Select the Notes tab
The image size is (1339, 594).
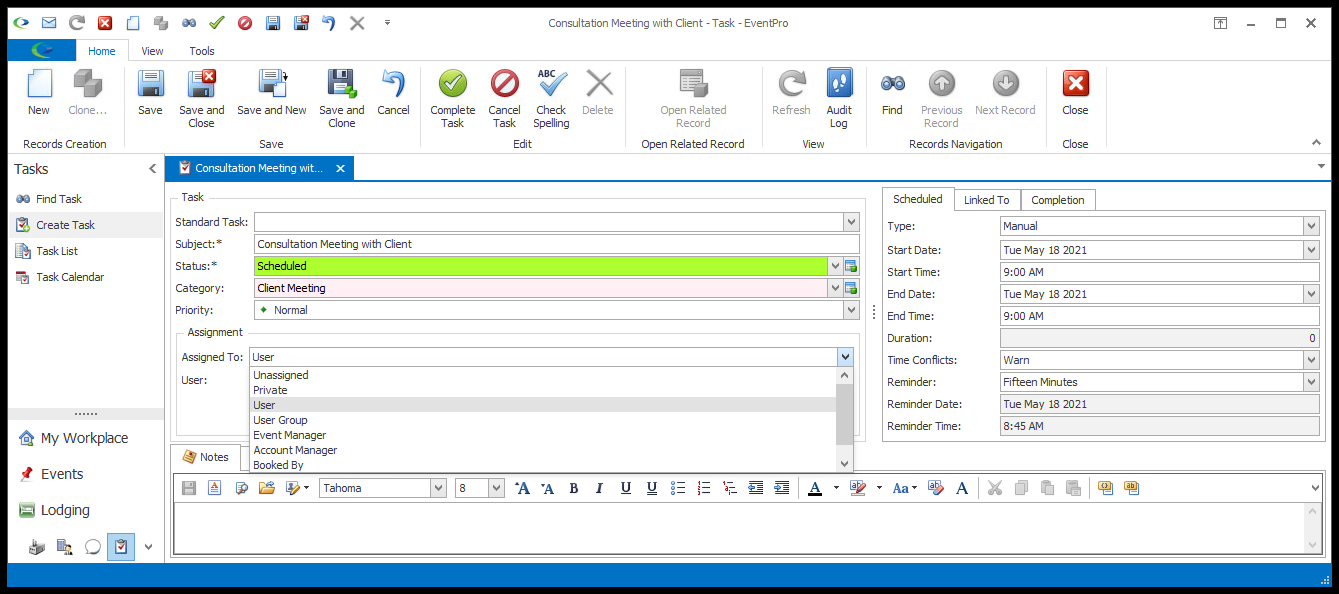pyautogui.click(x=206, y=457)
